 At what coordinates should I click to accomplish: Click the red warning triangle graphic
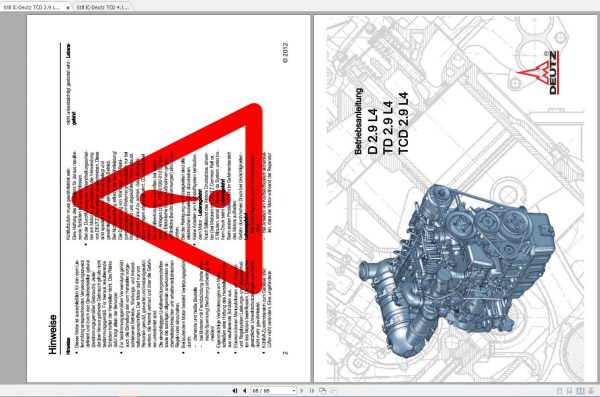click(167, 198)
